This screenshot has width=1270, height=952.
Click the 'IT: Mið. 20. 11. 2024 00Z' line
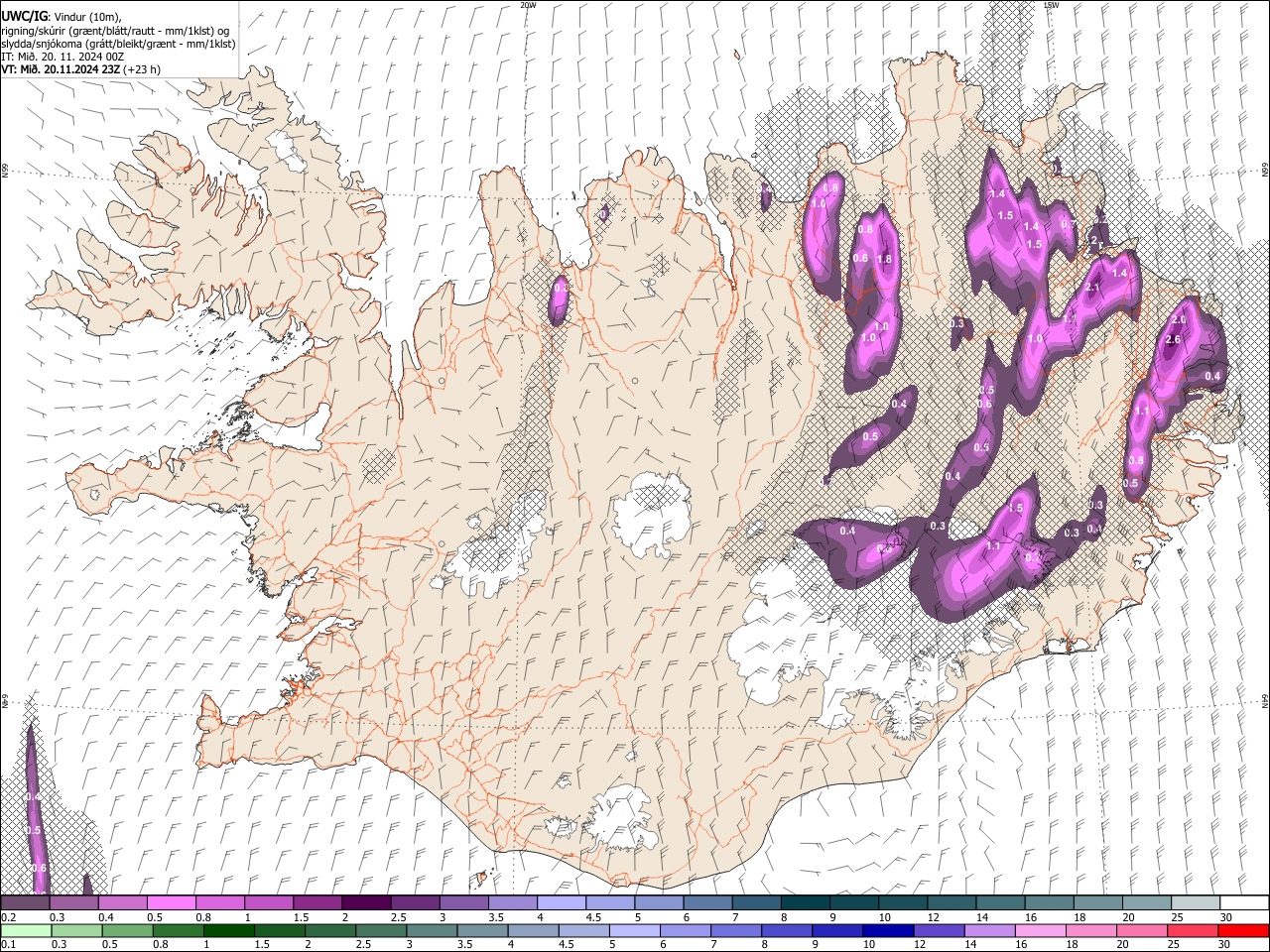tap(63, 57)
